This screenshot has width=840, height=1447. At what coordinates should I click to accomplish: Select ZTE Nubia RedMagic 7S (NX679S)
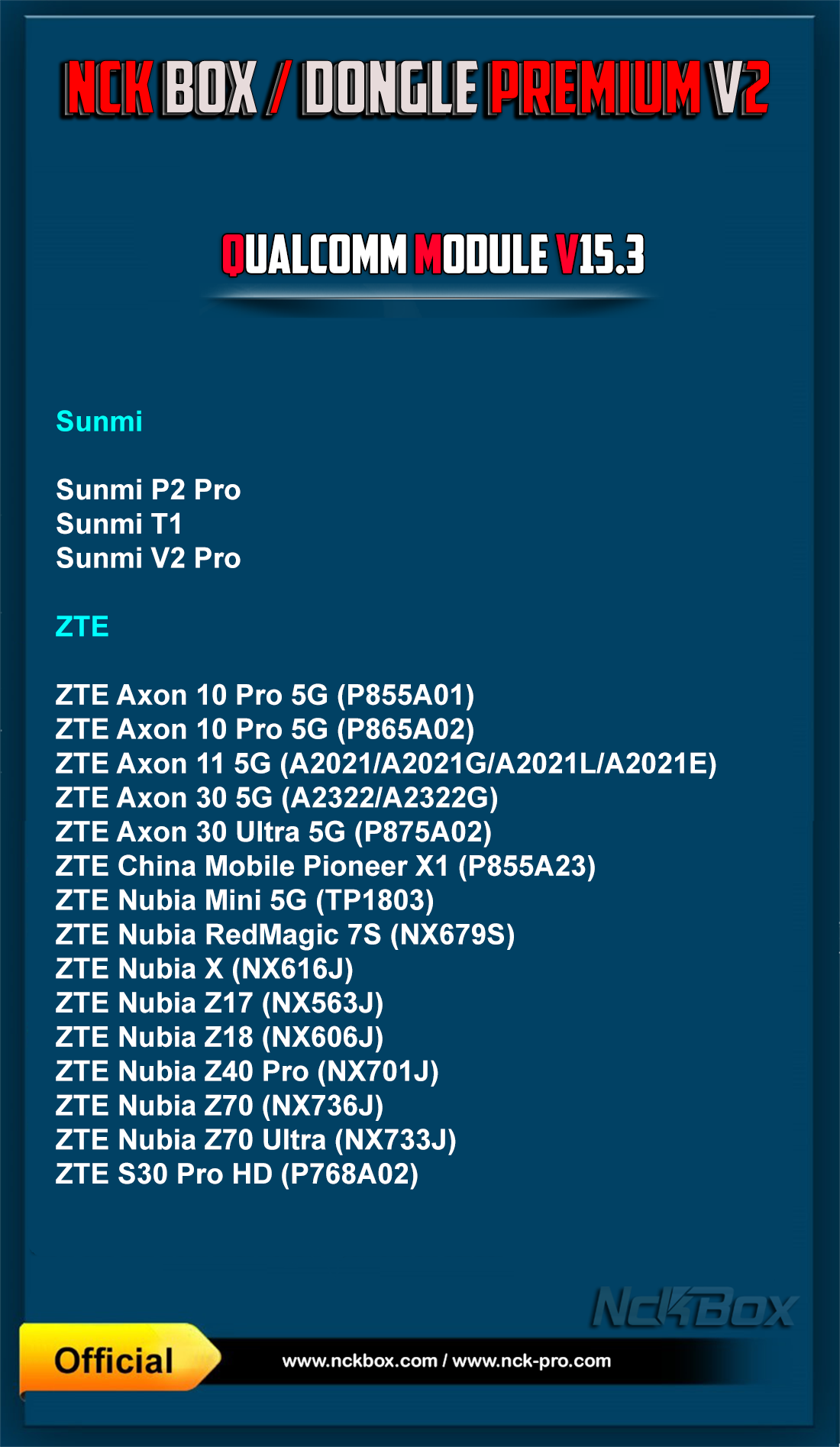(x=285, y=935)
